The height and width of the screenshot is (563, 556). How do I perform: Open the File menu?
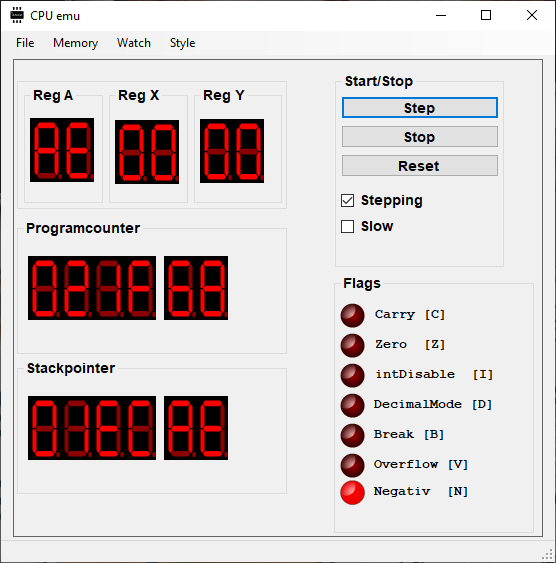25,43
